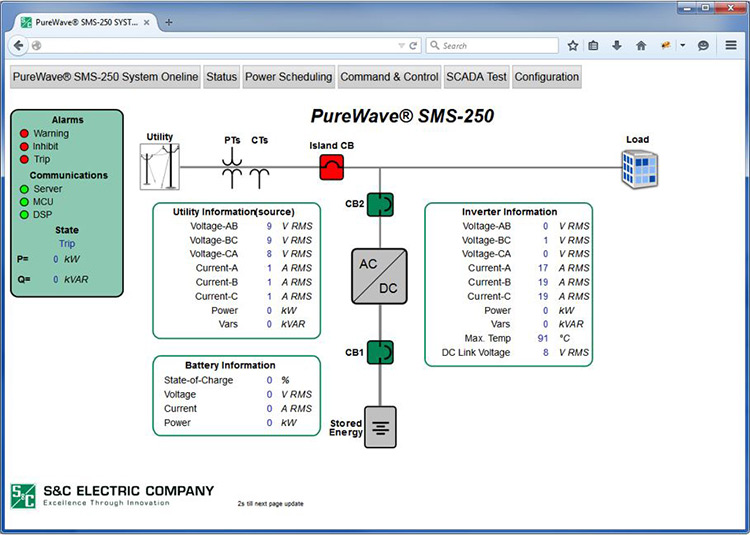Open the chat smiley icon in toolbar
750x535 pixels.
pyautogui.click(x=703, y=45)
